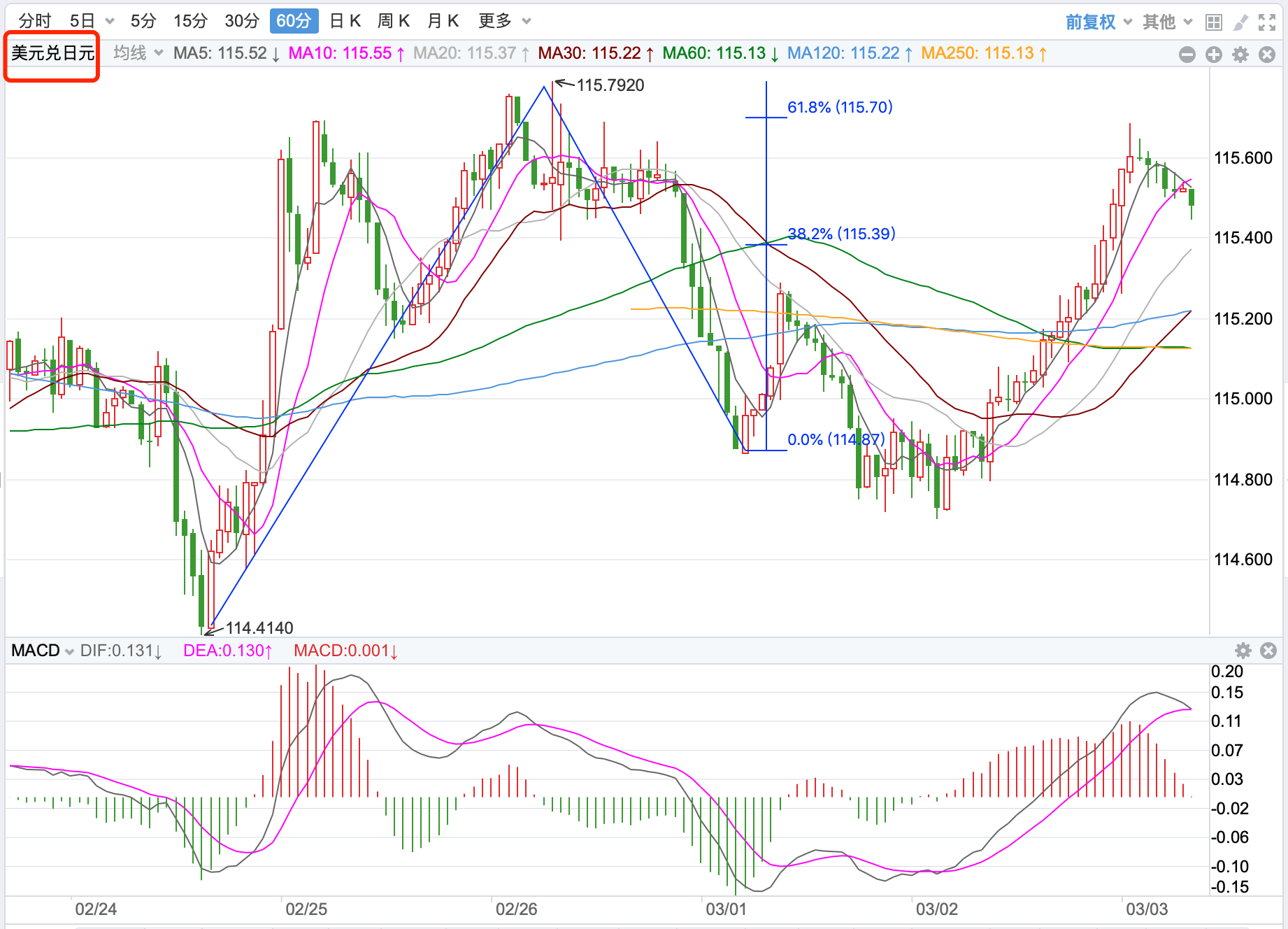This screenshot has width=1288, height=929.
Task: Click the MA250: 115.13 indicator label
Action: 984,53
